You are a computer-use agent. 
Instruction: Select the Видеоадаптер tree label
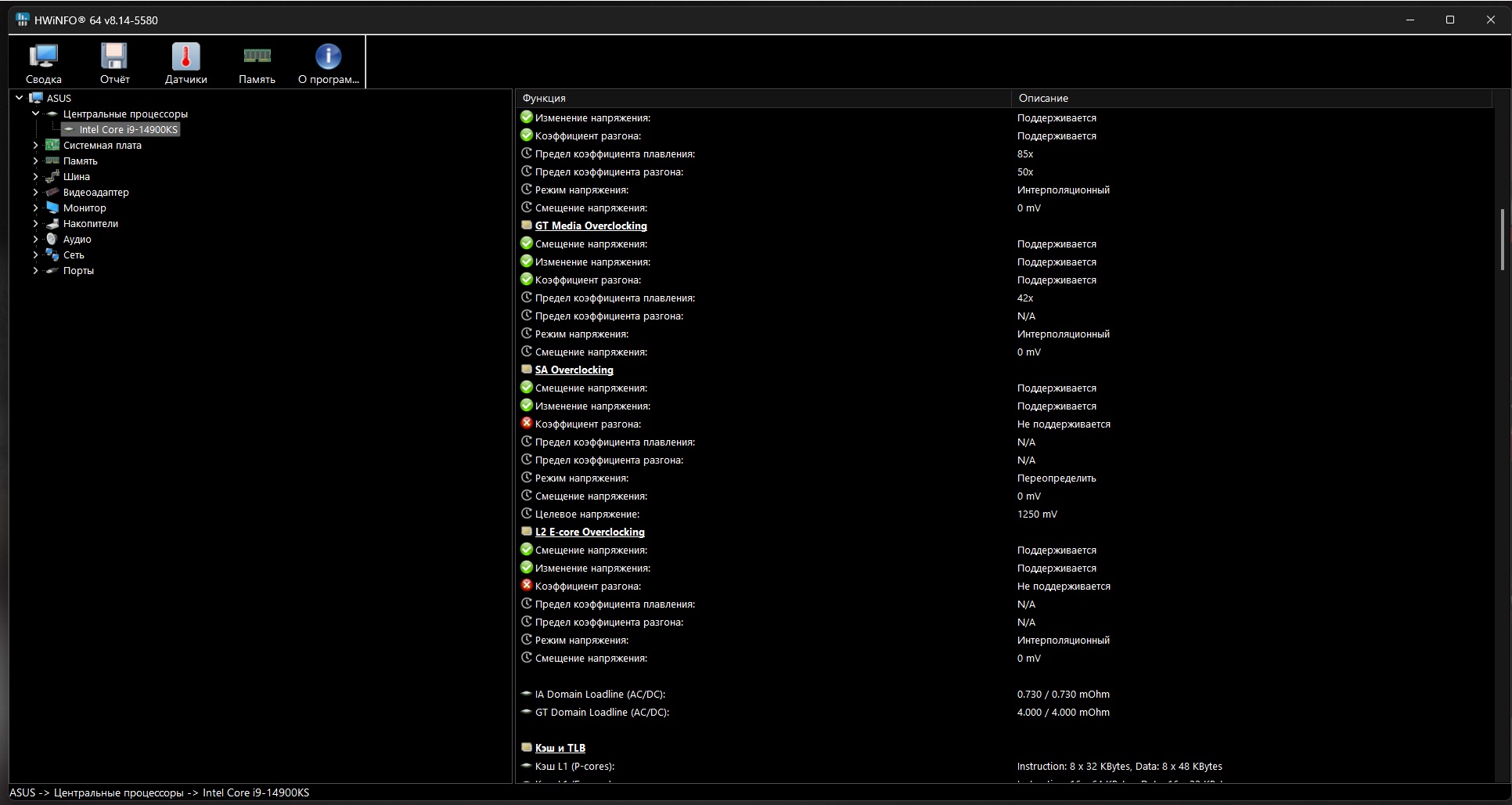click(96, 192)
